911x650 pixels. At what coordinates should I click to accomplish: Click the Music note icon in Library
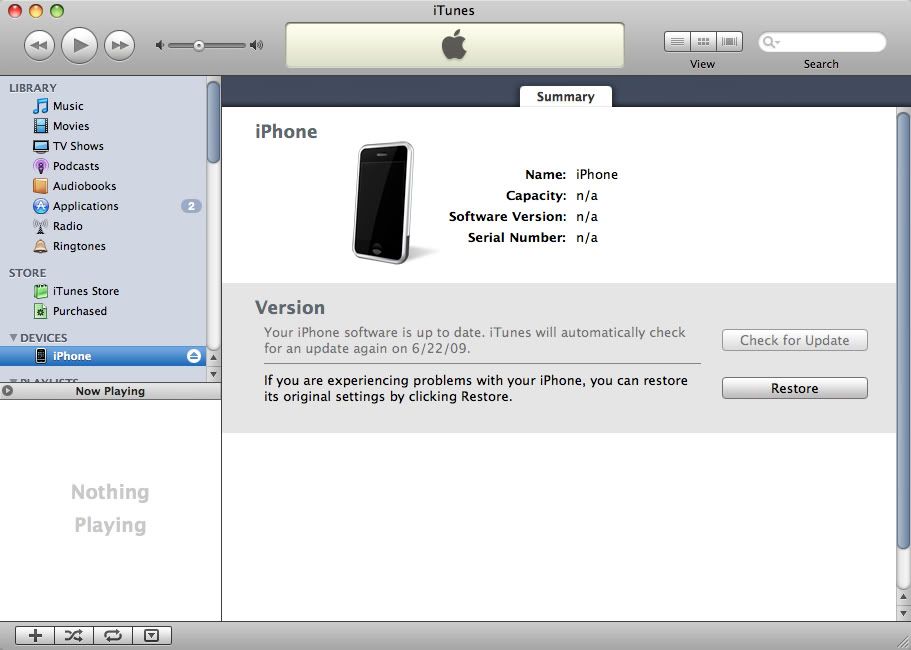tap(41, 106)
